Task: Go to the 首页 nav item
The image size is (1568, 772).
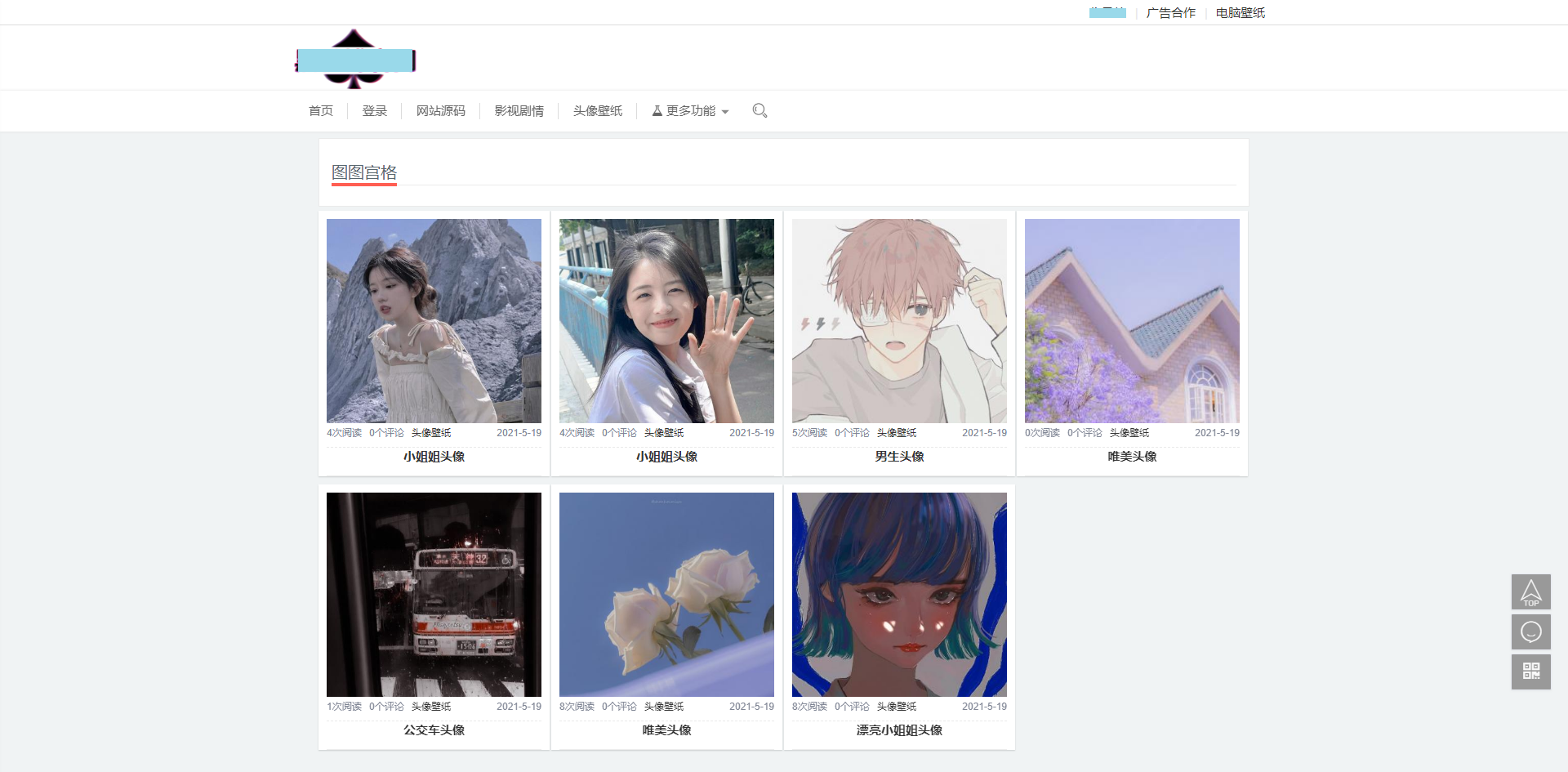Action: point(320,110)
